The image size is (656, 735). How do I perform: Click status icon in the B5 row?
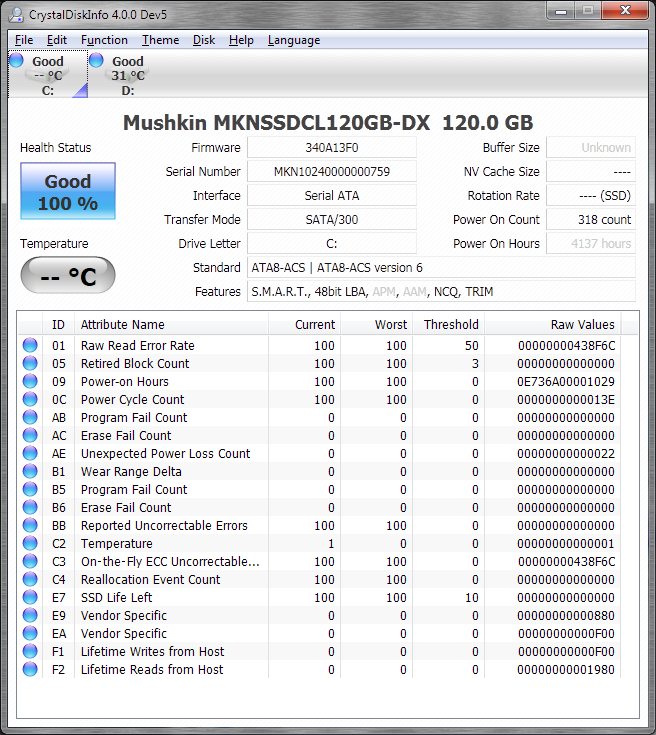pyautogui.click(x=30, y=489)
